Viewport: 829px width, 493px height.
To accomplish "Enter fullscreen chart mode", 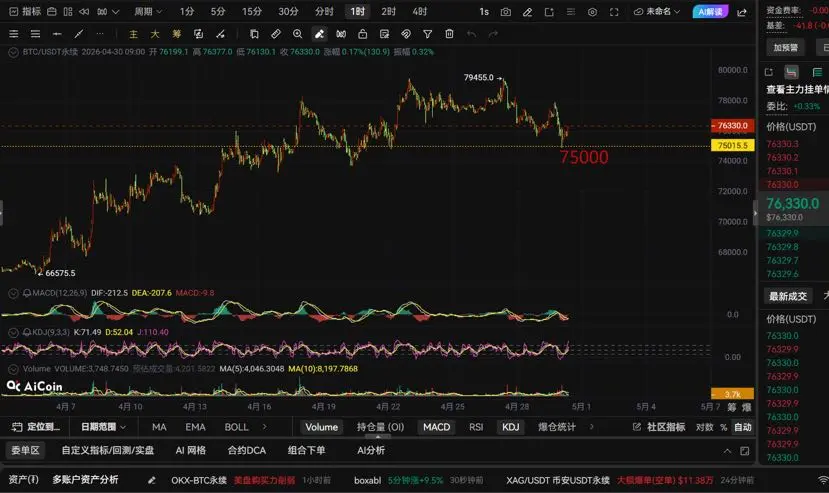I will (614, 12).
